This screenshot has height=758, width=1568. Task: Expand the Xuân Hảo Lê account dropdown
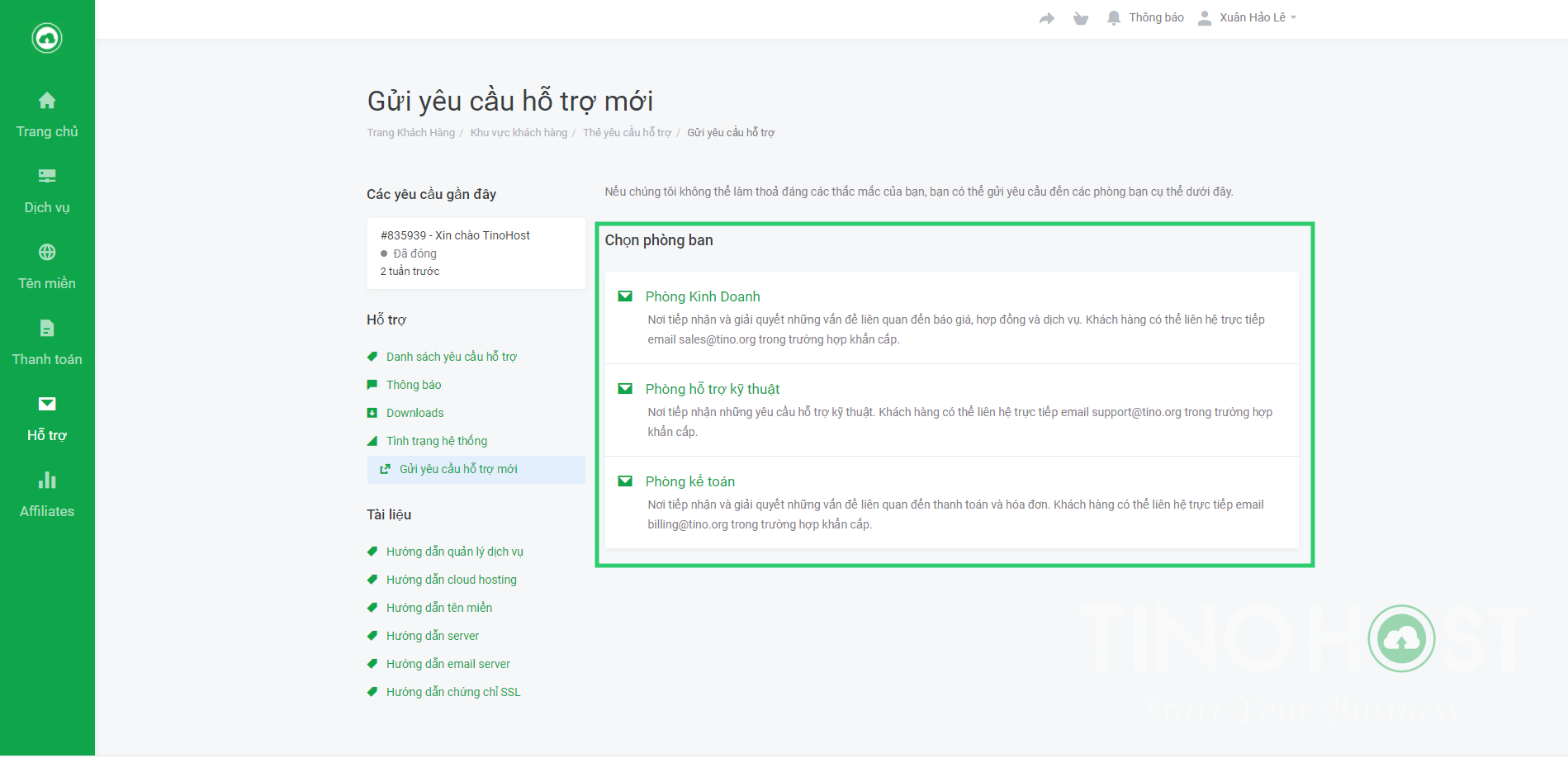1251,17
